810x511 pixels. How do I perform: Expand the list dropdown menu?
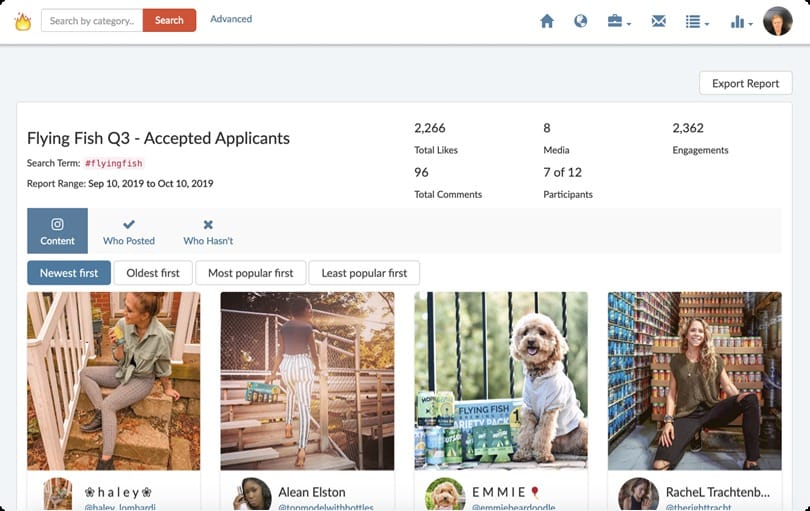click(697, 21)
